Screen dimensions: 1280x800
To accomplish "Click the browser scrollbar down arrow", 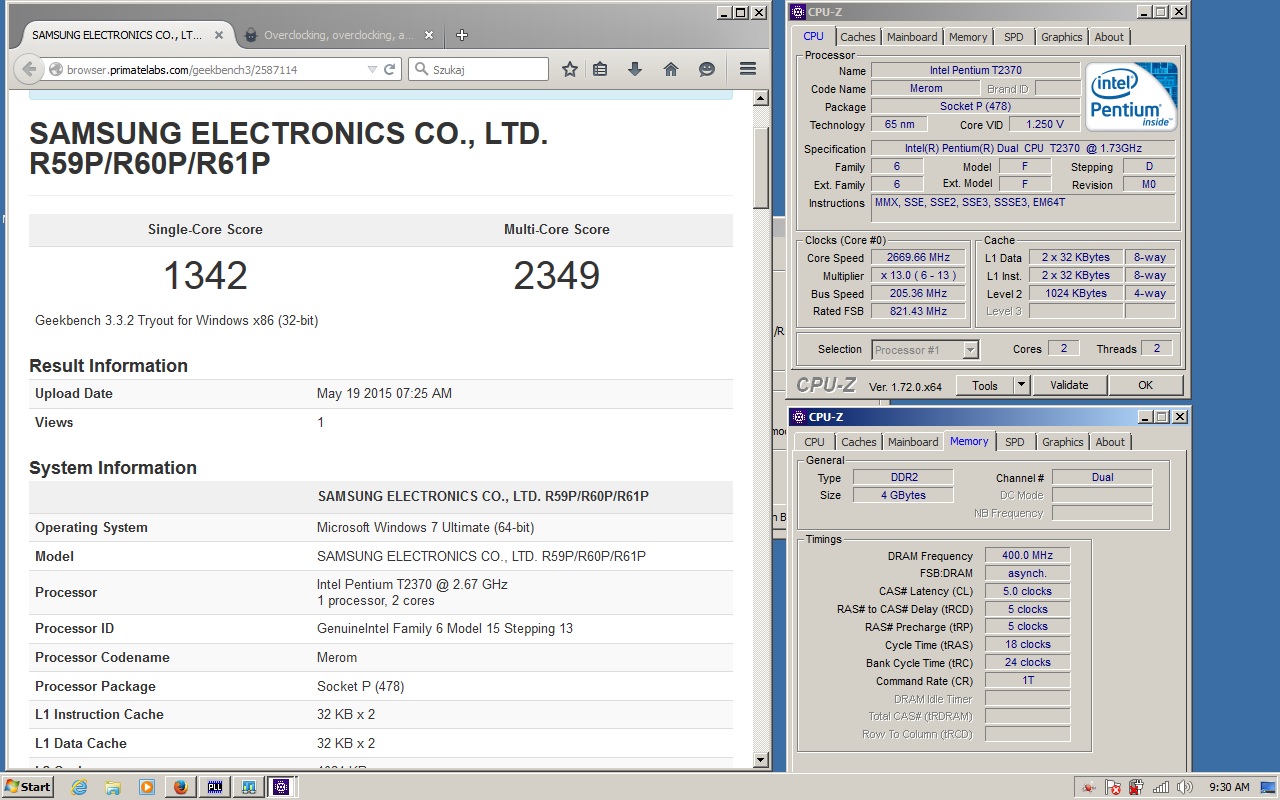I will pos(761,759).
